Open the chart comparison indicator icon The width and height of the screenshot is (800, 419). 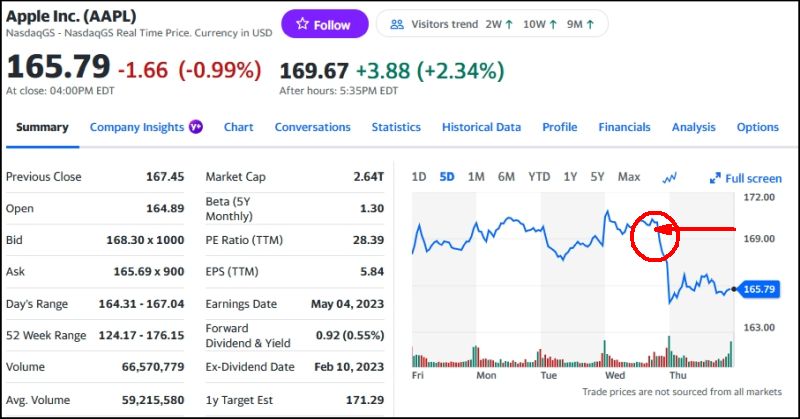669,177
